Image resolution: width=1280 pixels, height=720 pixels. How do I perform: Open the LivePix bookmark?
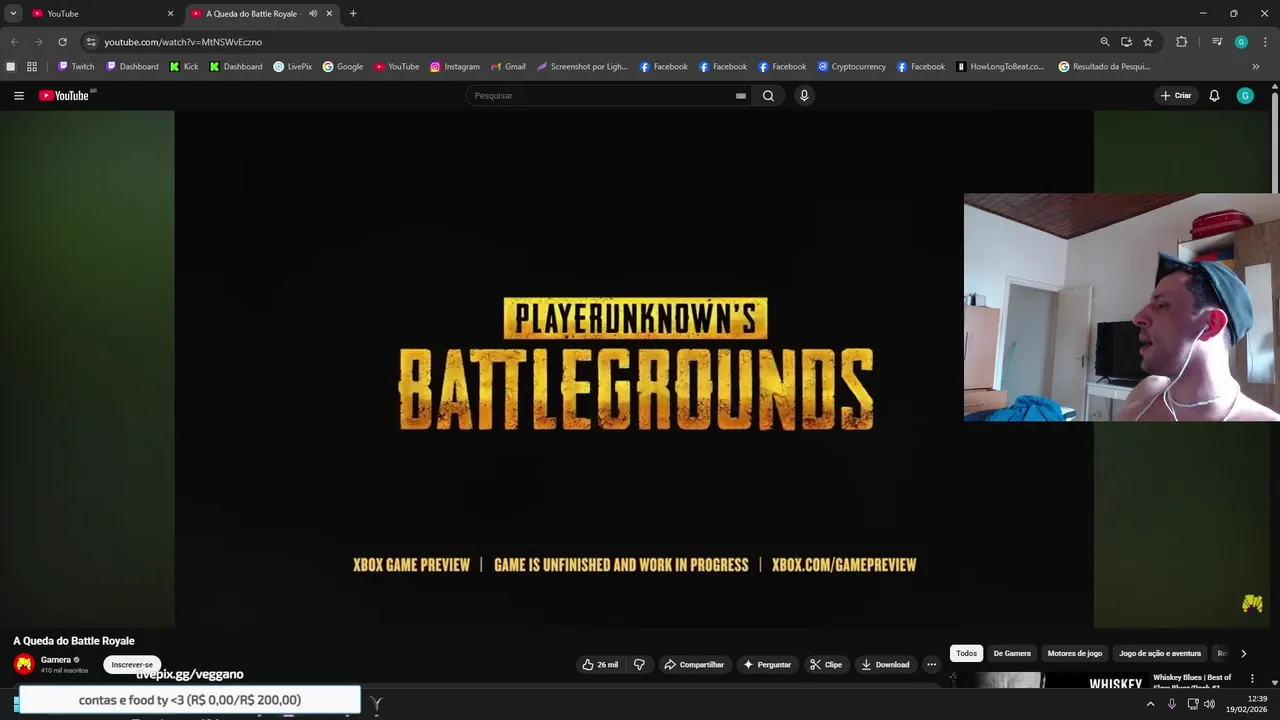point(292,67)
